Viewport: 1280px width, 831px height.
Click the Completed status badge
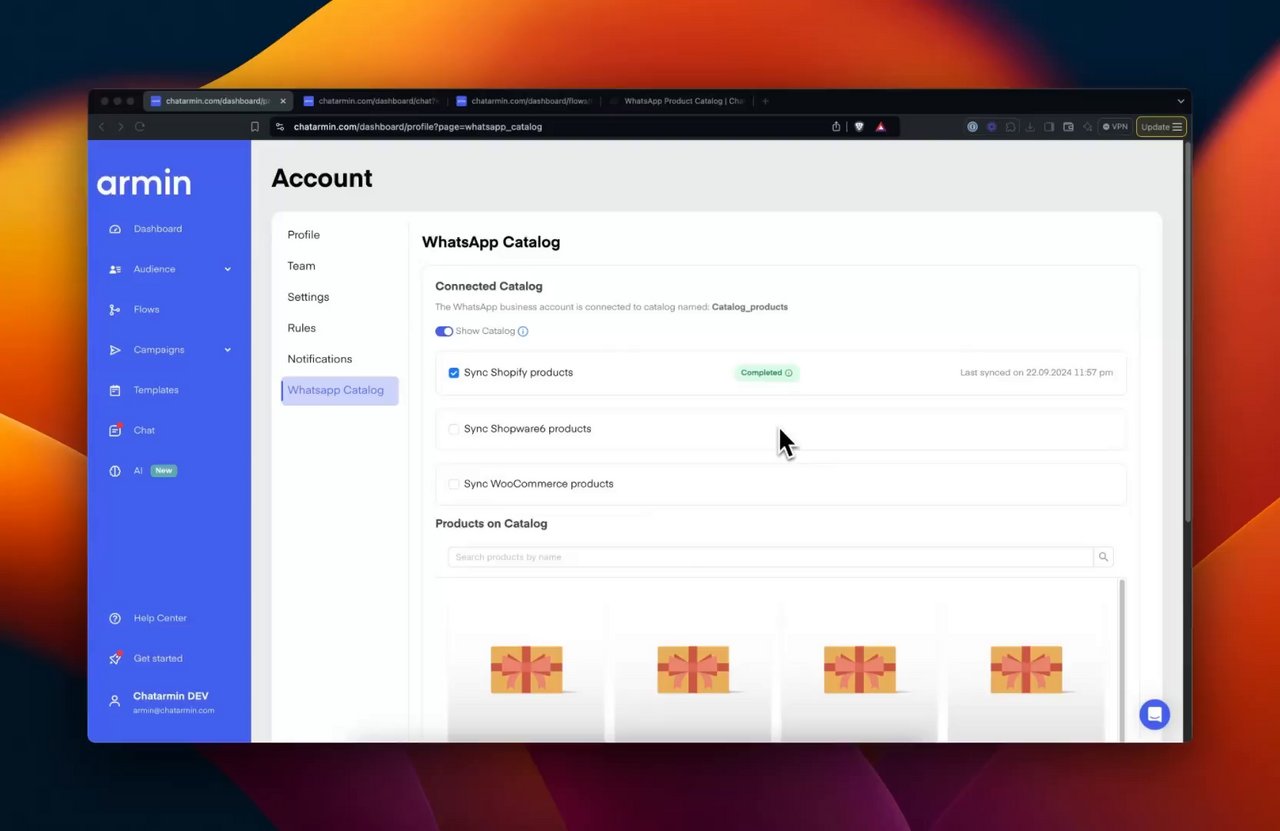[x=767, y=373]
